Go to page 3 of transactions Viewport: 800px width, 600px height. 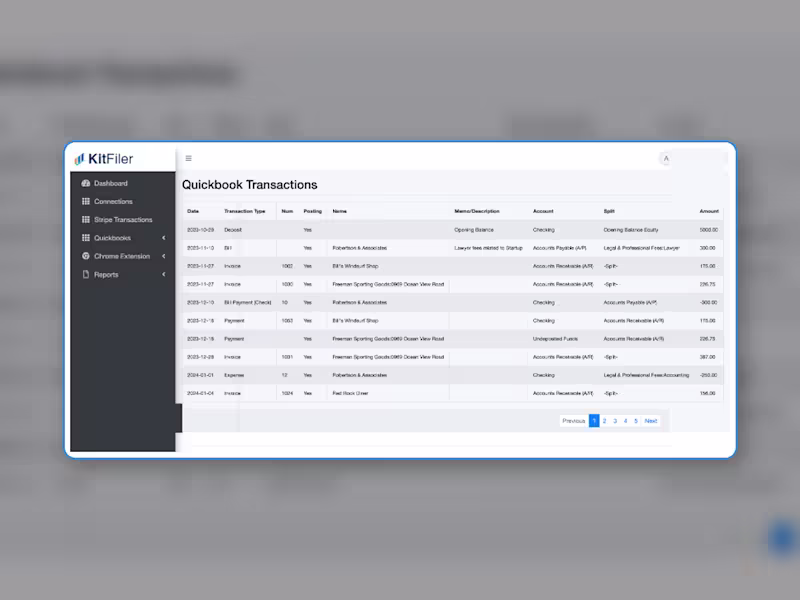click(x=613, y=421)
